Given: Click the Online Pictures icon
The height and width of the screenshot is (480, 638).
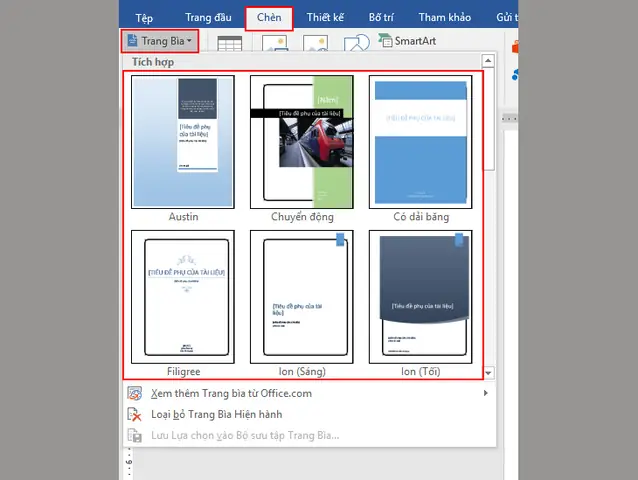Looking at the screenshot, I should (316, 44).
